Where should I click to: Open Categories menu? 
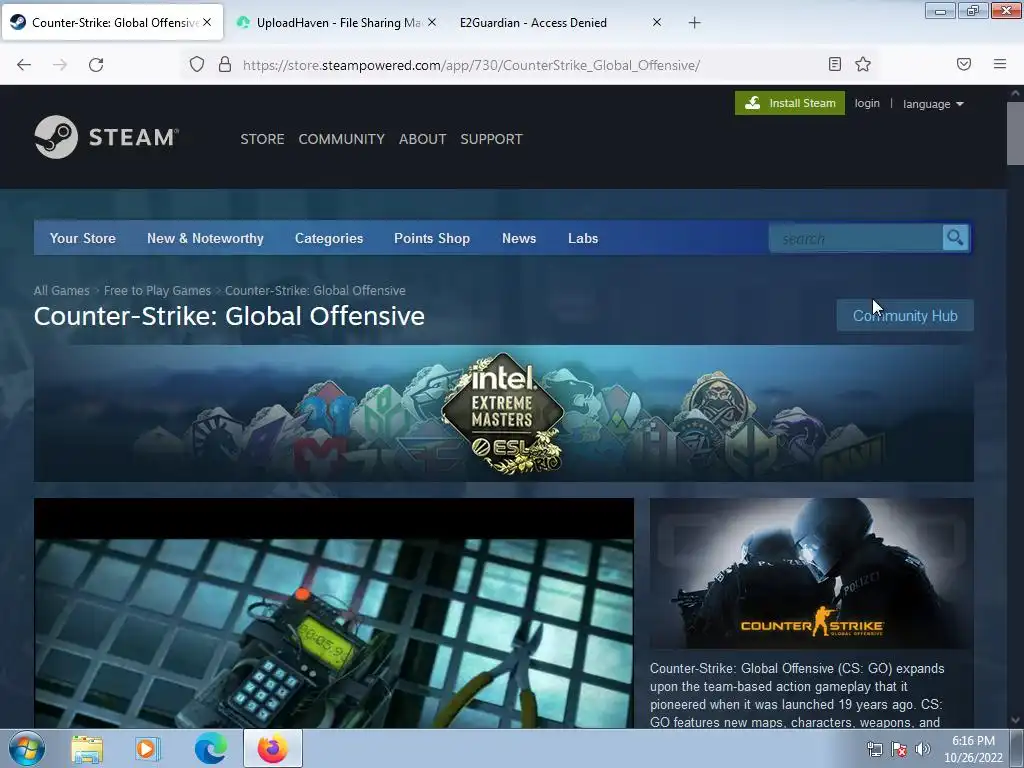click(328, 238)
